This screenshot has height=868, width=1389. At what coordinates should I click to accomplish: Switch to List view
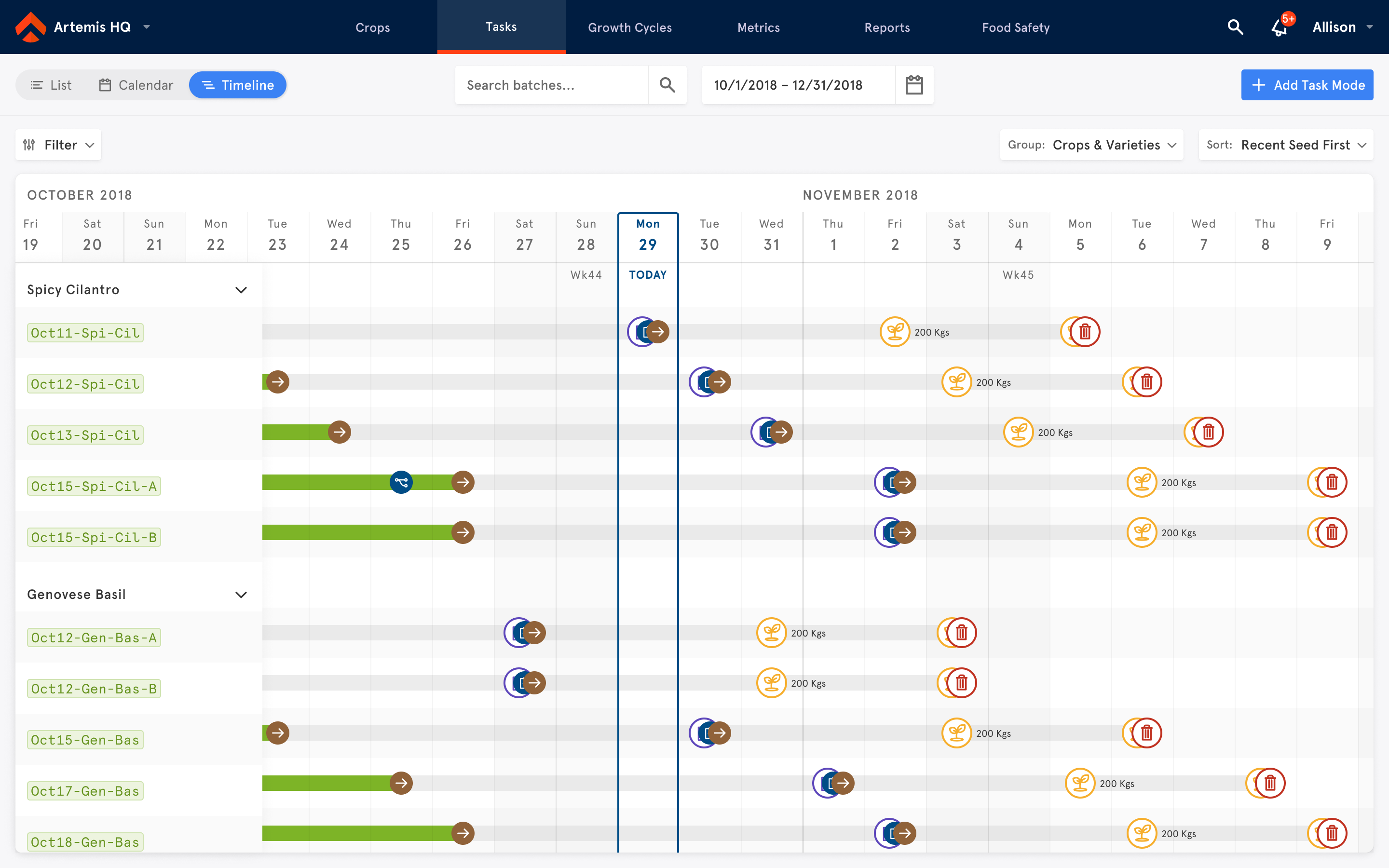click(51, 85)
